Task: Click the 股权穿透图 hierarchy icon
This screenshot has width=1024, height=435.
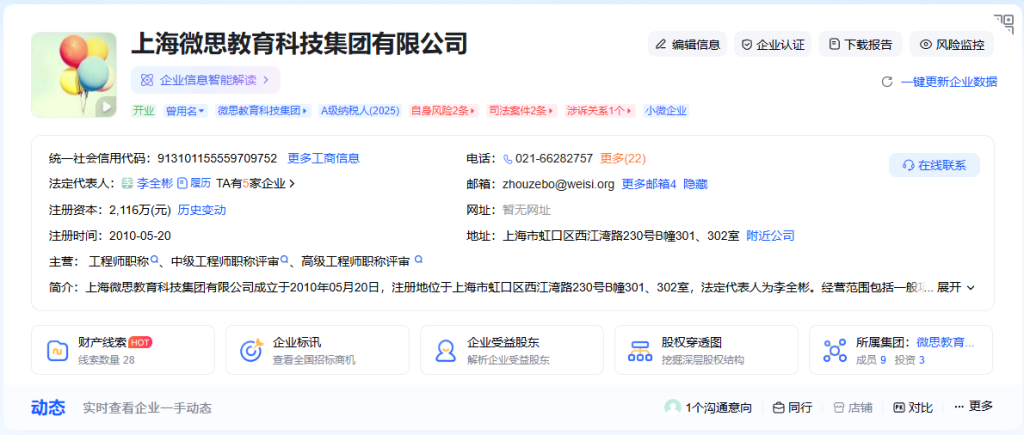Action: click(640, 351)
